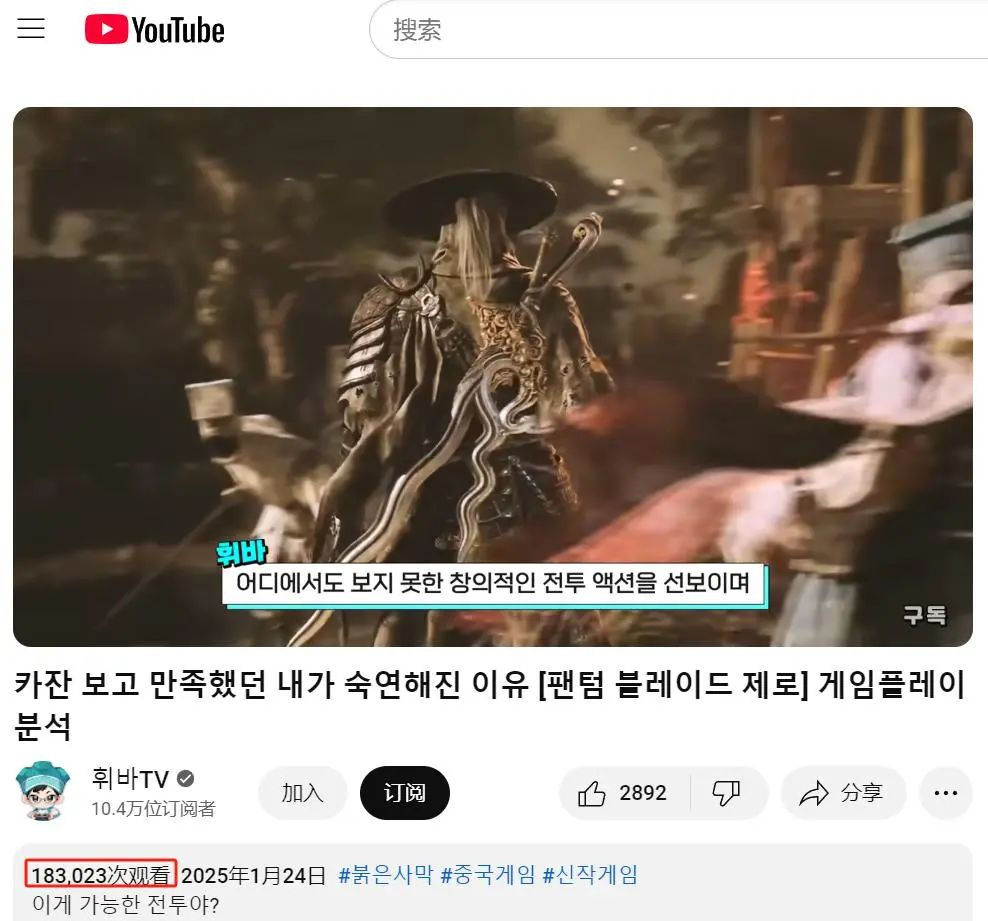The width and height of the screenshot is (988, 921).
Task: Click the 订阅 subscribe button
Action: coord(405,792)
